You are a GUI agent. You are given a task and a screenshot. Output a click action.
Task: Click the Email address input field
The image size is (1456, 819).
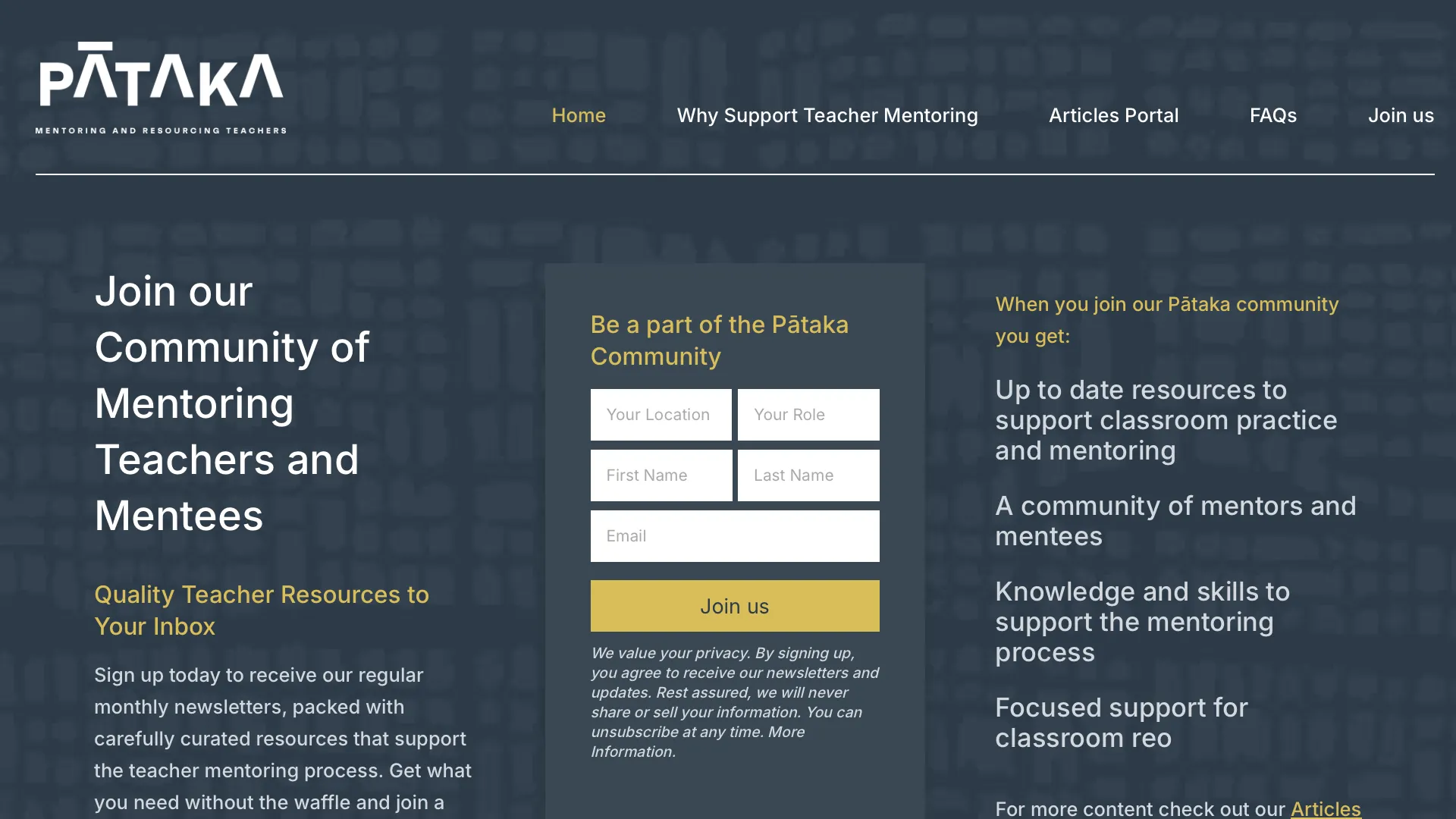point(734,536)
